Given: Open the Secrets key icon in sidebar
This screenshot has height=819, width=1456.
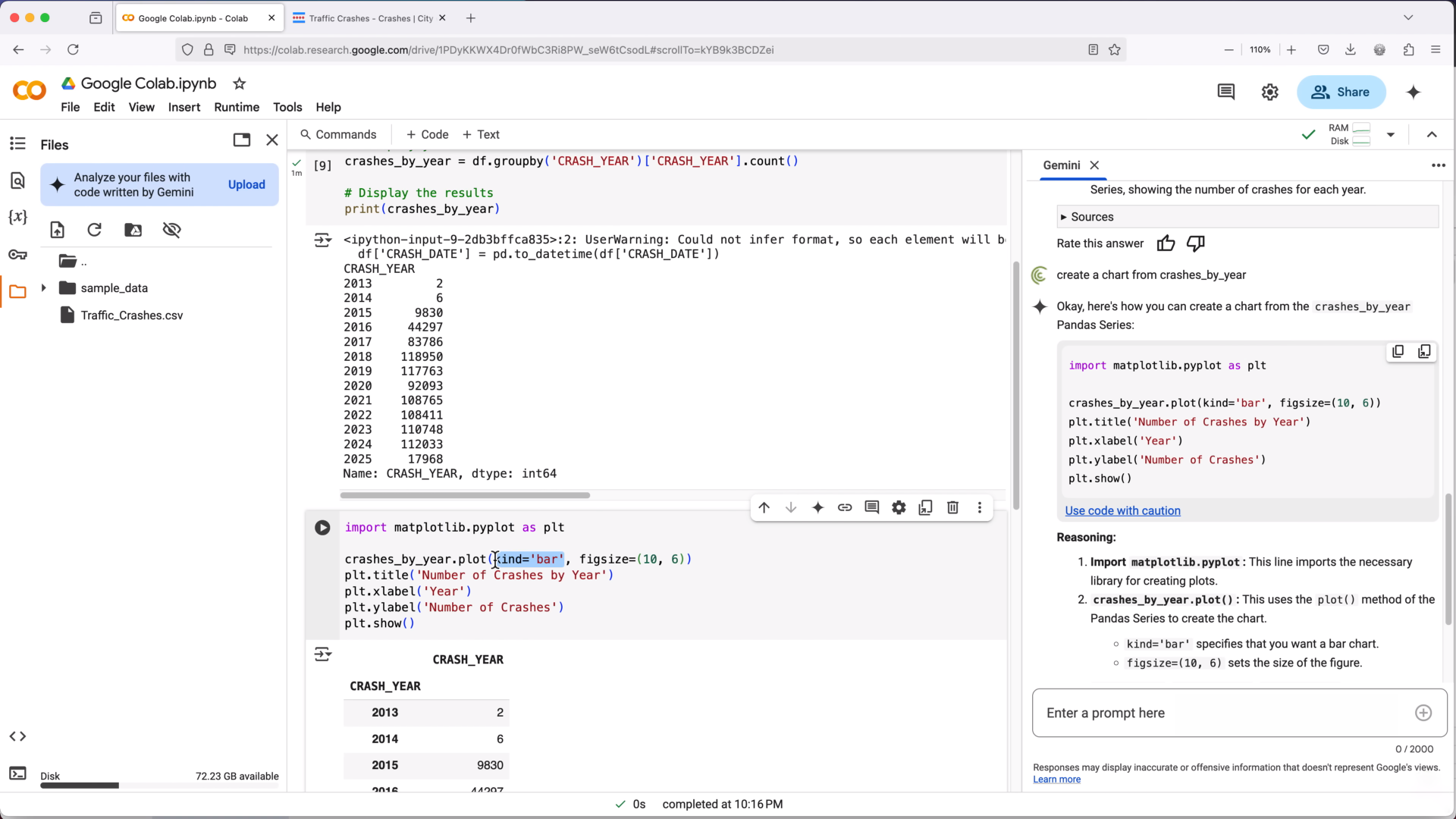Looking at the screenshot, I should pyautogui.click(x=17, y=255).
